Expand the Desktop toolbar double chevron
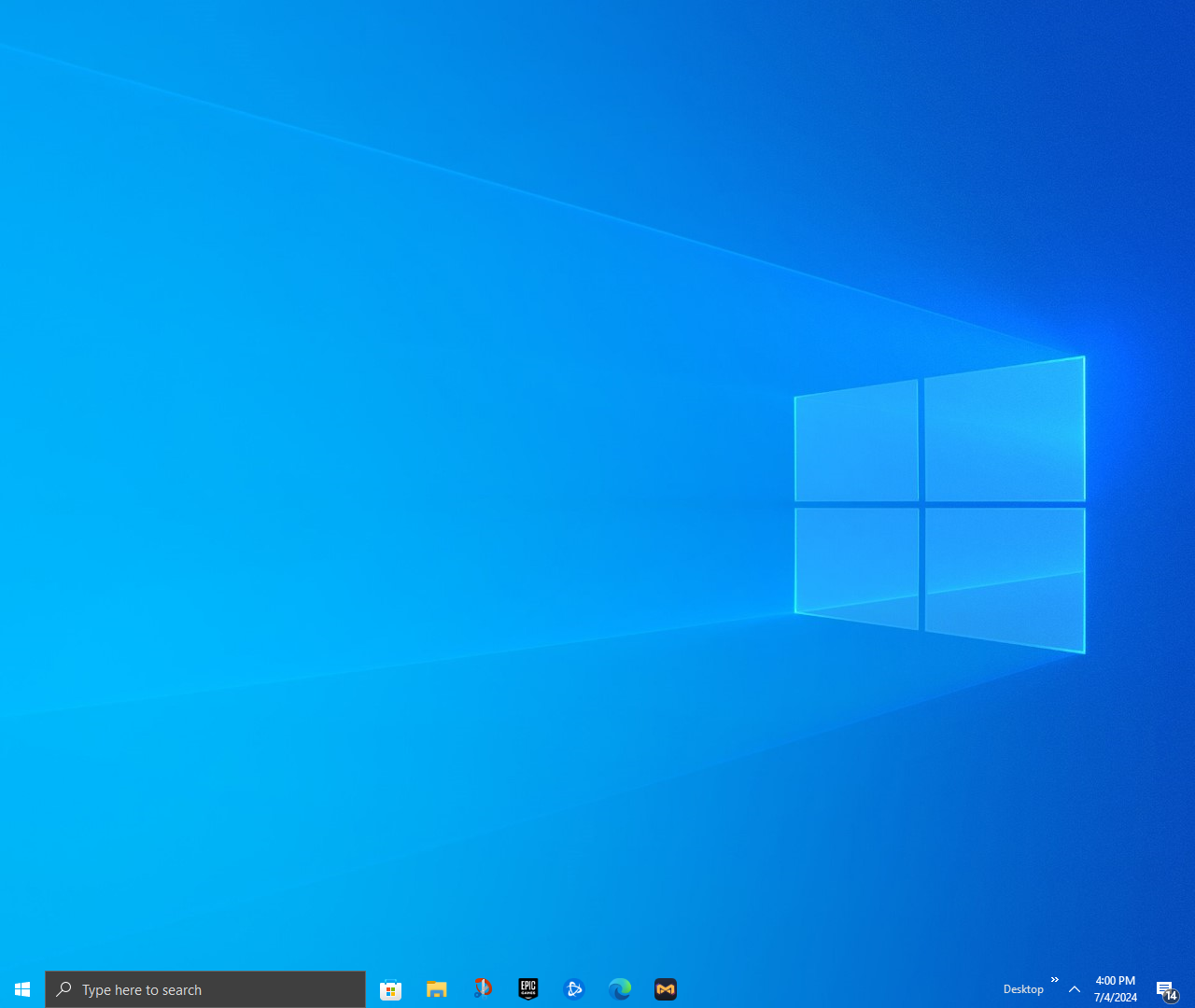1195x1008 pixels. (x=1055, y=980)
